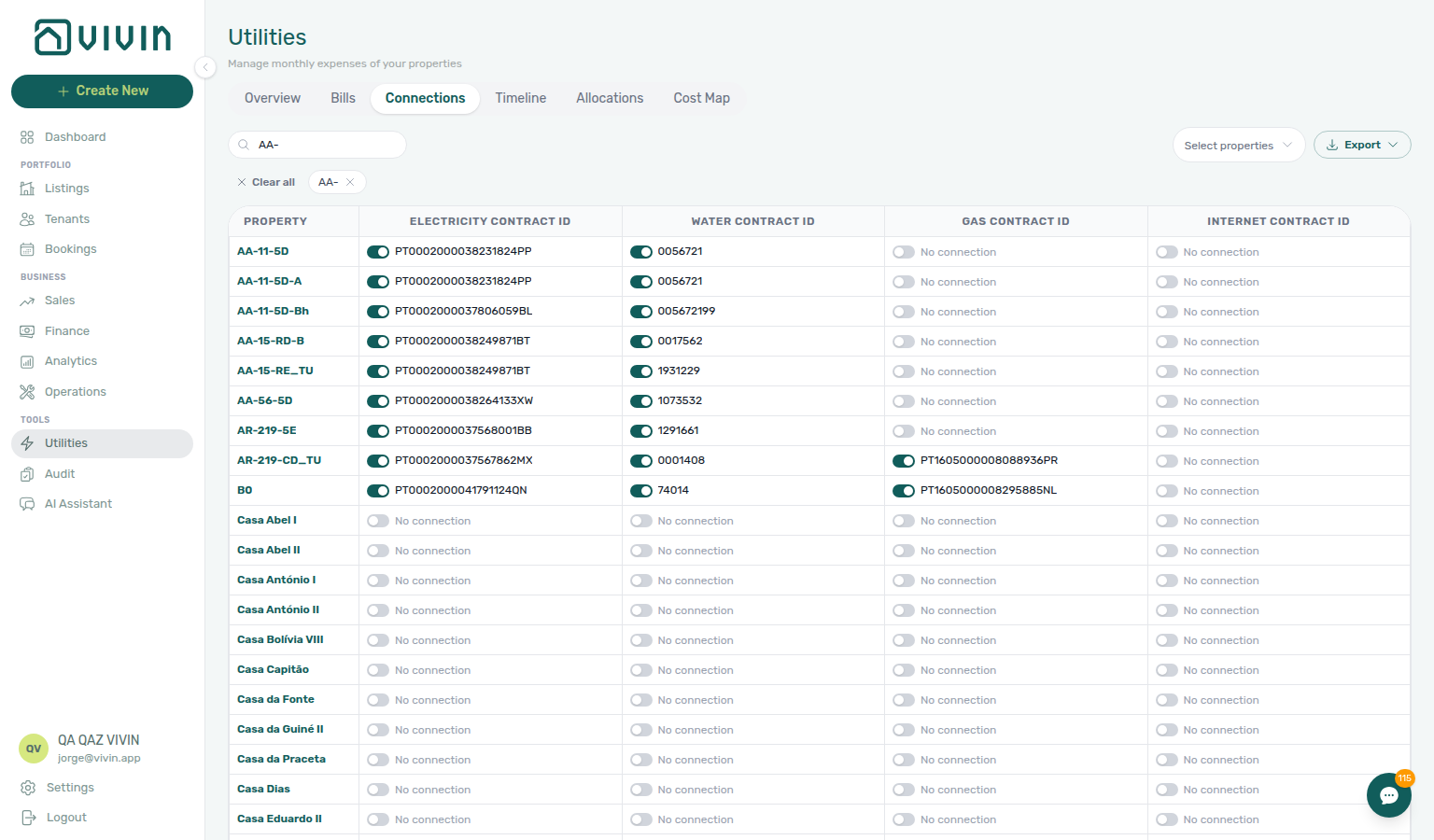Image resolution: width=1434 pixels, height=840 pixels.
Task: Switch to the Bills tab
Action: 343,98
